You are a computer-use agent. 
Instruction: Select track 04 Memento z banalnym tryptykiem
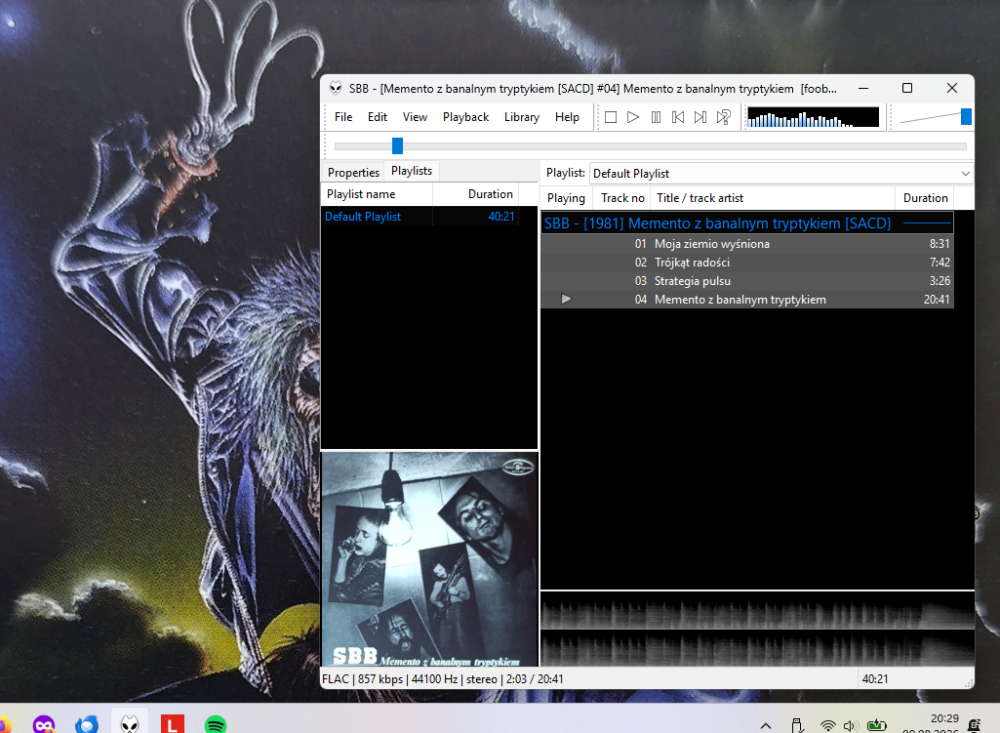[747, 299]
